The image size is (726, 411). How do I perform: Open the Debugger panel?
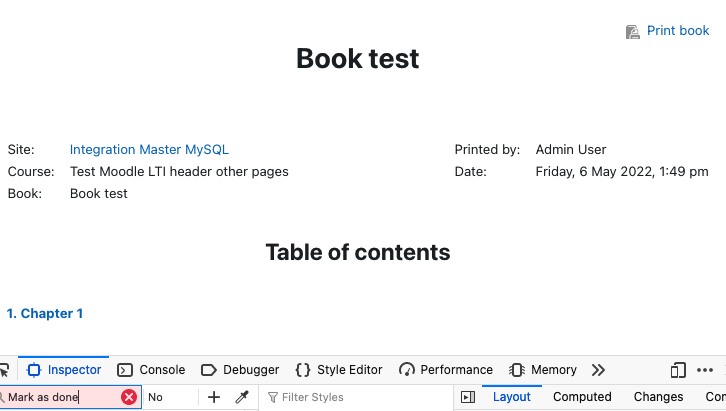[x=240, y=370]
